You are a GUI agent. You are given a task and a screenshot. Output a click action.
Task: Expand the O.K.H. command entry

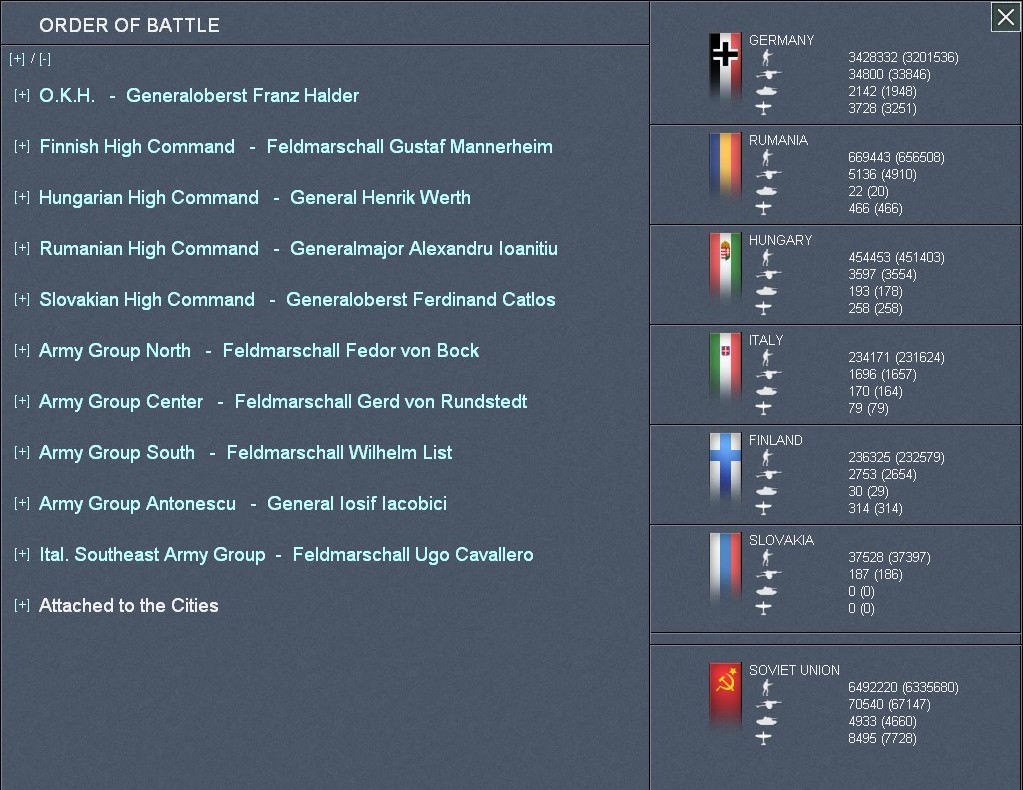click(x=22, y=96)
